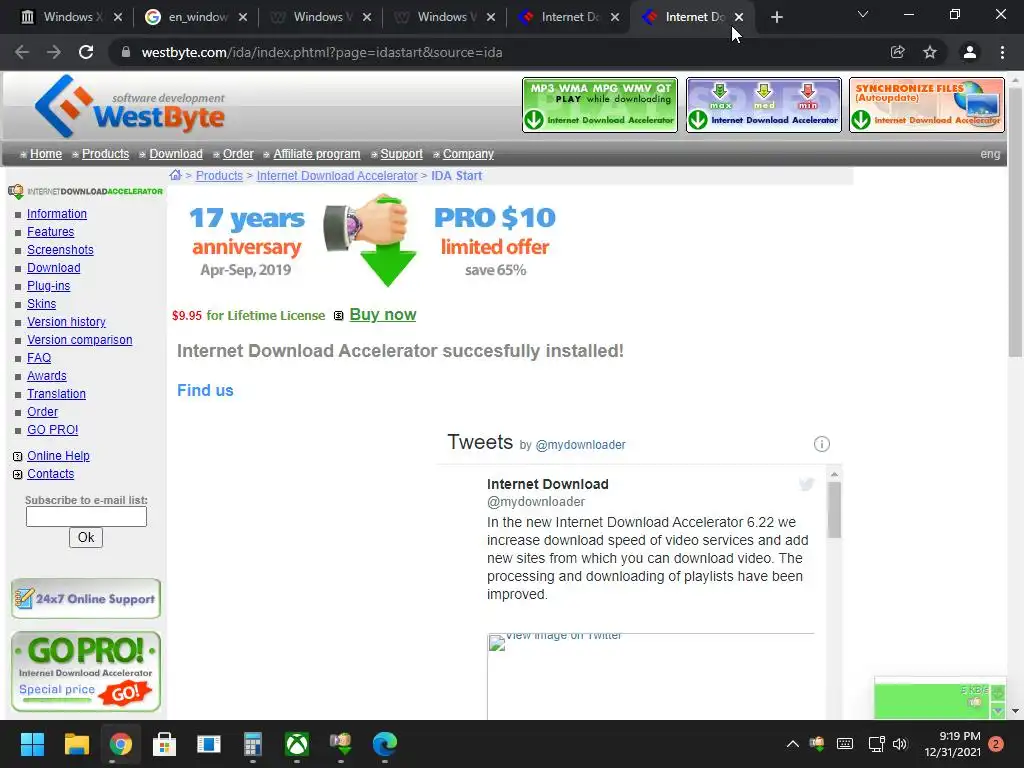The image size is (1024, 768).
Task: Open the Synchronize Files banner
Action: tap(927, 105)
